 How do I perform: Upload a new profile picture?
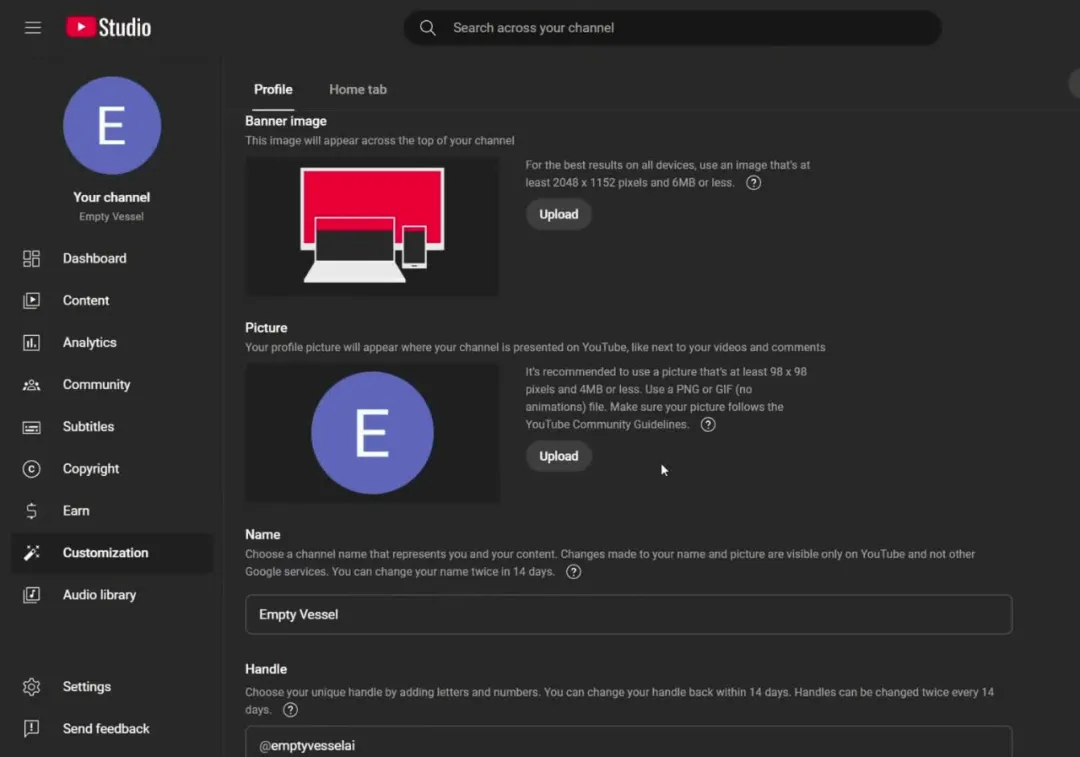point(558,457)
